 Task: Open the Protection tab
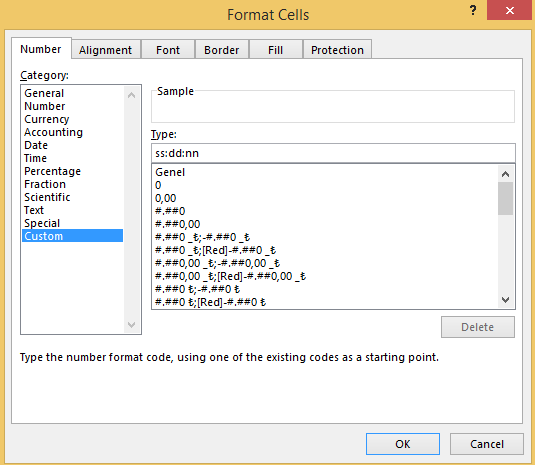pos(337,50)
